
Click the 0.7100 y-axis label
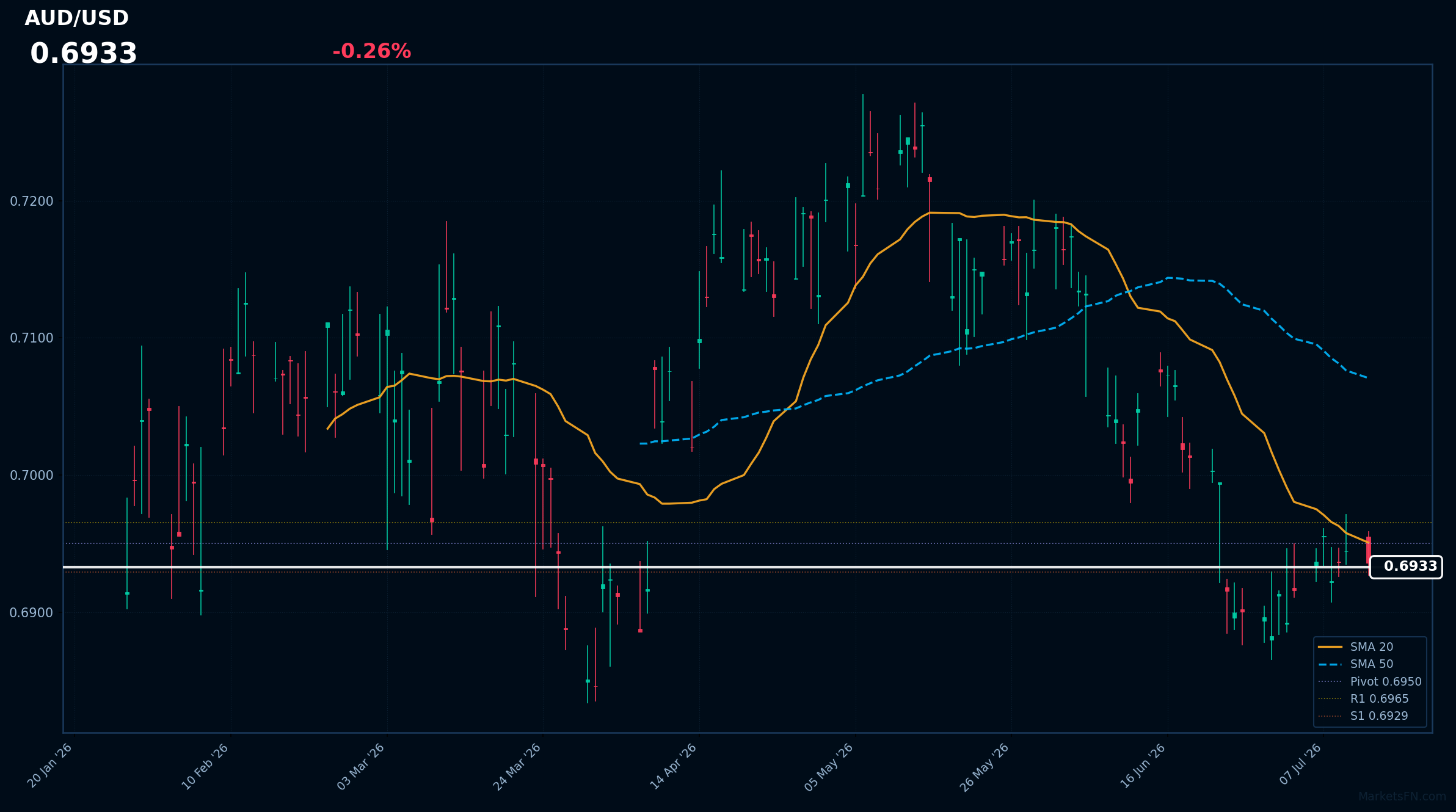click(32, 338)
